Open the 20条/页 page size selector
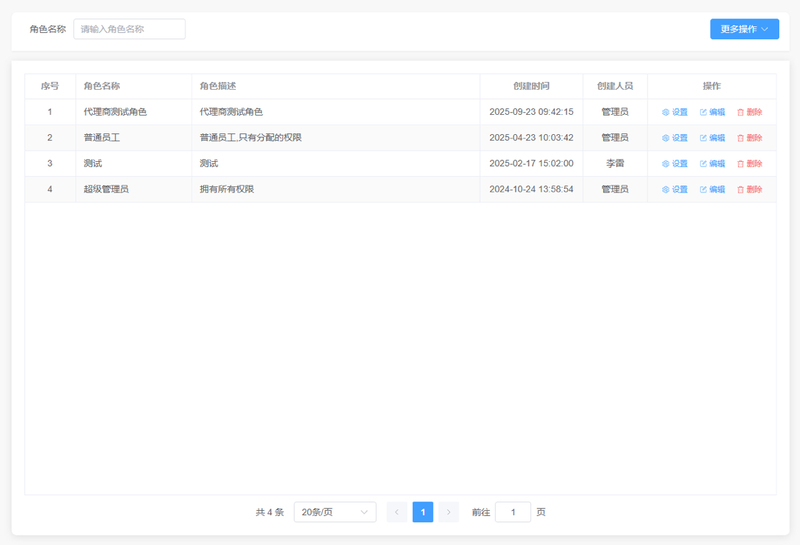Screen dimensions: 800x545 pos(335,512)
